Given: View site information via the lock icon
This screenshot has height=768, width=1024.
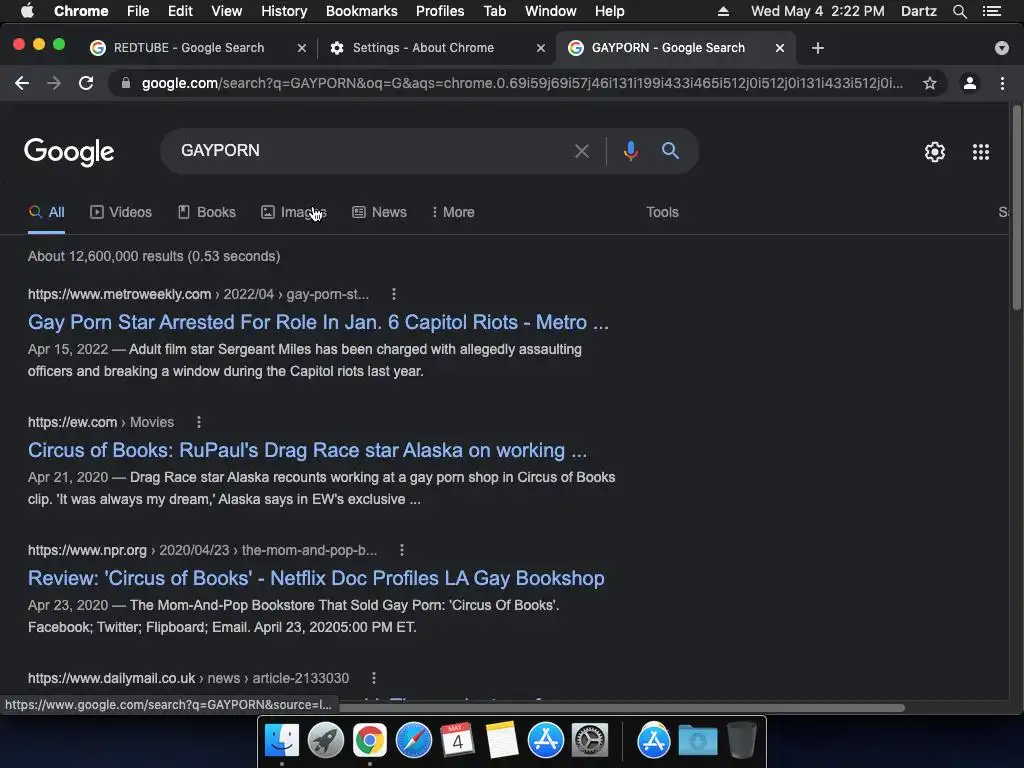Looking at the screenshot, I should coord(126,83).
